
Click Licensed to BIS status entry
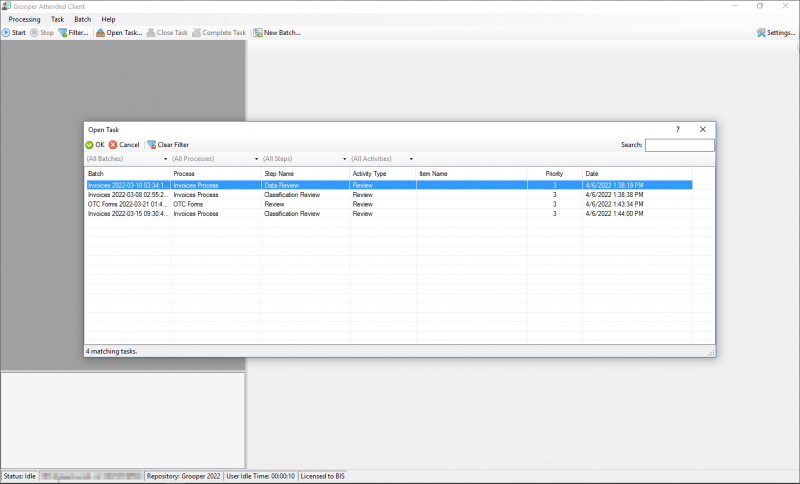pos(322,476)
